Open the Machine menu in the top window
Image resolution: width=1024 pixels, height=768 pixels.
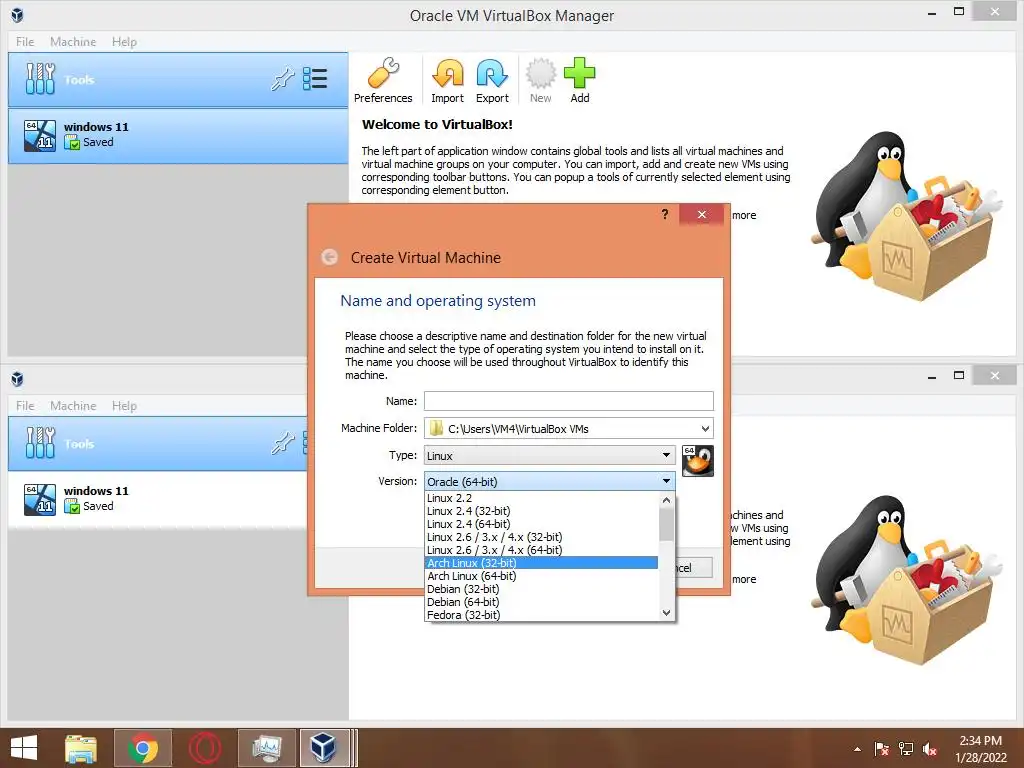coord(73,42)
